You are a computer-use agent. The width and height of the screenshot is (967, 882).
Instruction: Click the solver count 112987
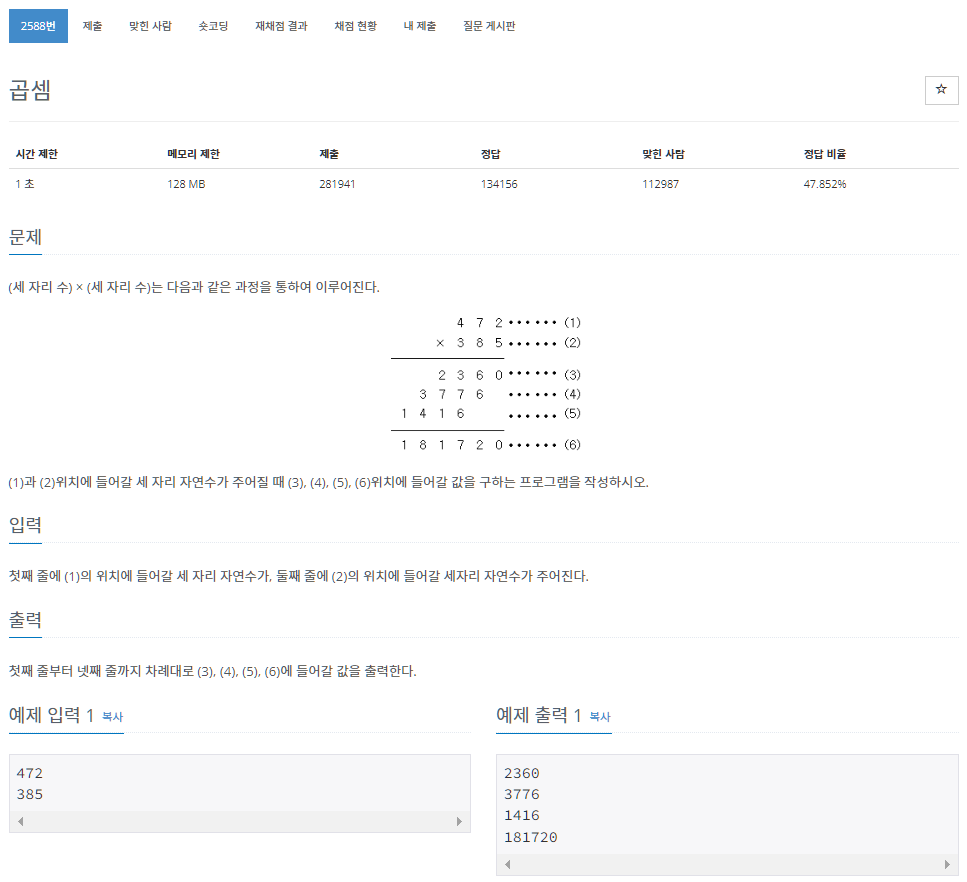[x=660, y=184]
